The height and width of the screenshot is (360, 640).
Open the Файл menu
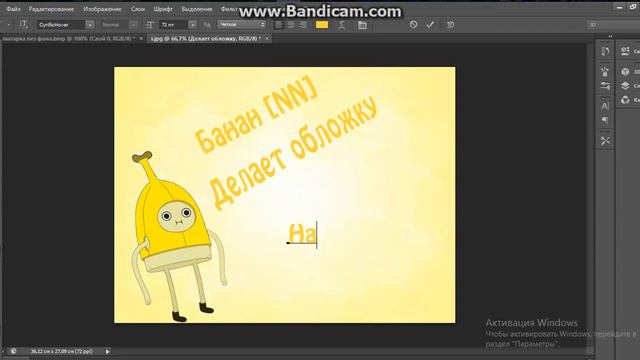pyautogui.click(x=13, y=9)
